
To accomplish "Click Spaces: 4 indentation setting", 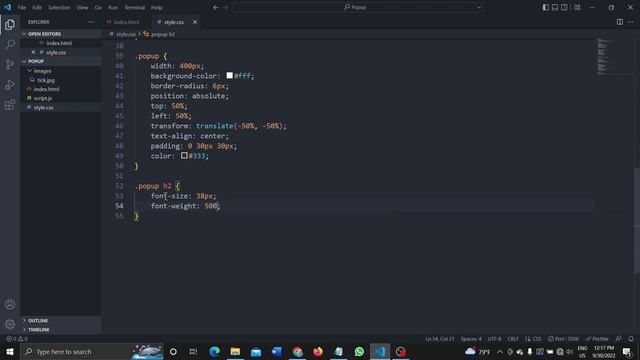I will click(x=471, y=339).
